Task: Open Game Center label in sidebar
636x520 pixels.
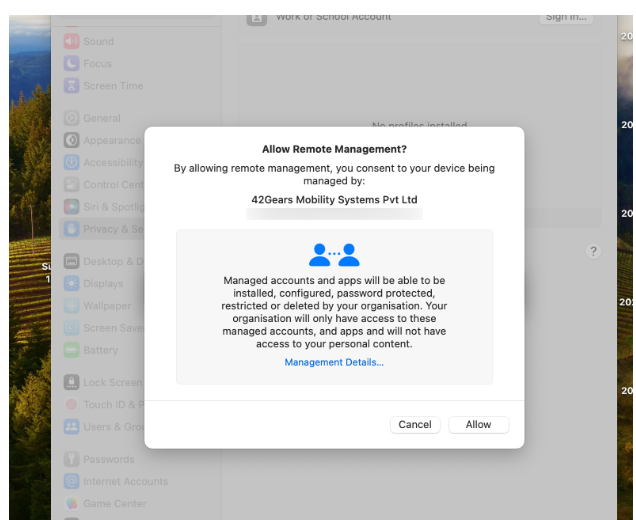Action: pos(114,503)
